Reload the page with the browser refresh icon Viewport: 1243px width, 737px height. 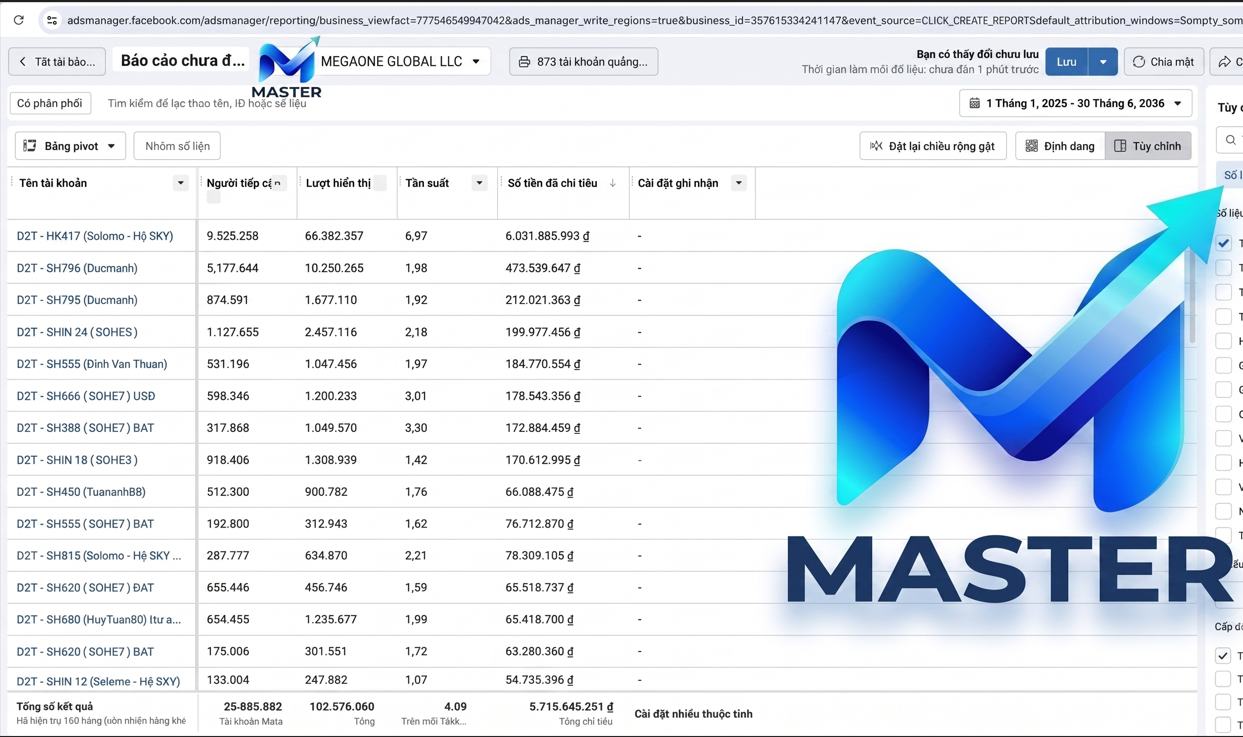click(x=18, y=20)
